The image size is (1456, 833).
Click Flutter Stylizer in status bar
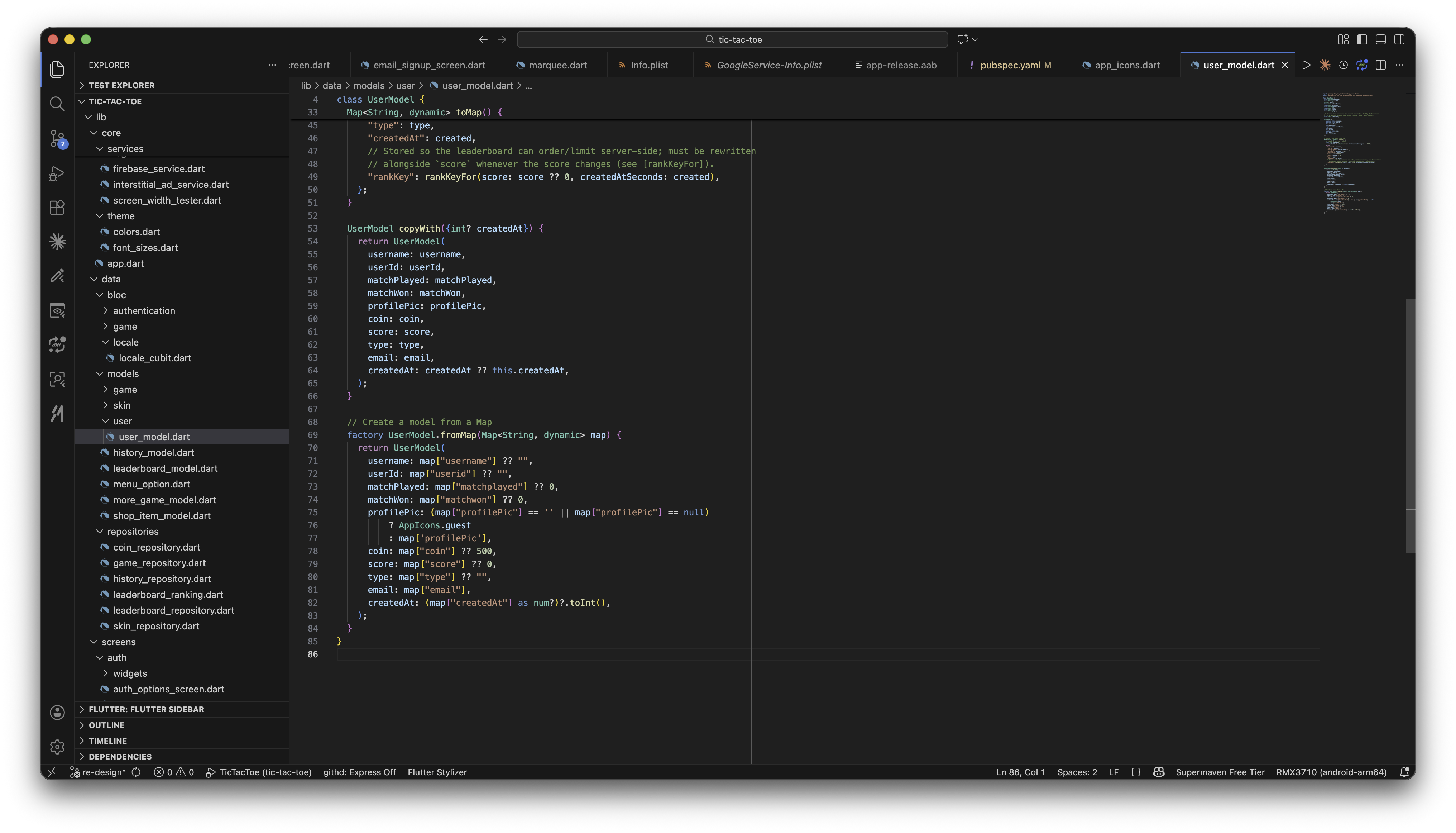[437, 772]
